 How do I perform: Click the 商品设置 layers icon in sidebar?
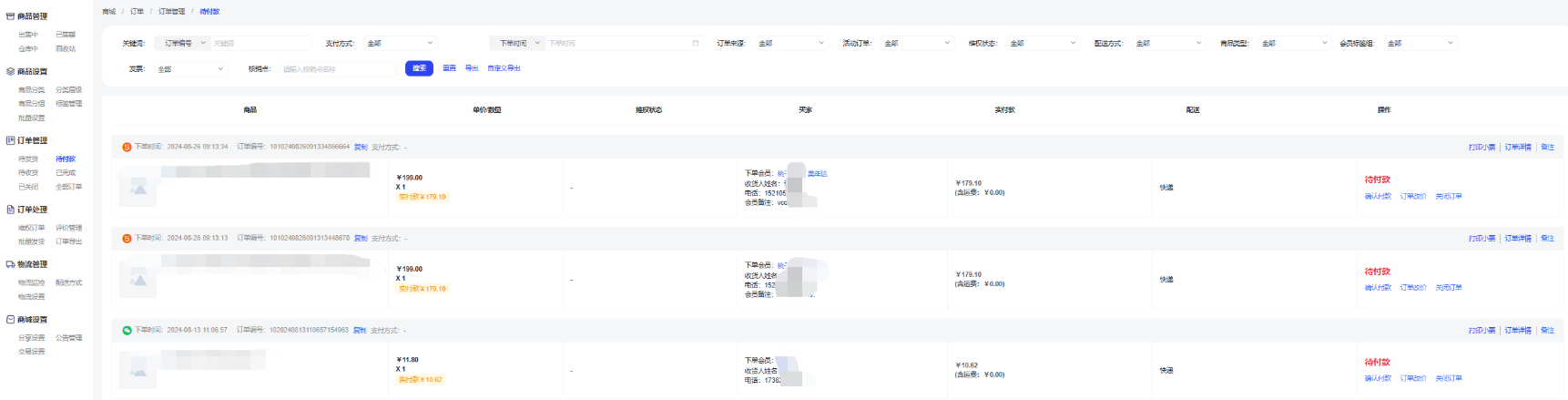(10, 71)
